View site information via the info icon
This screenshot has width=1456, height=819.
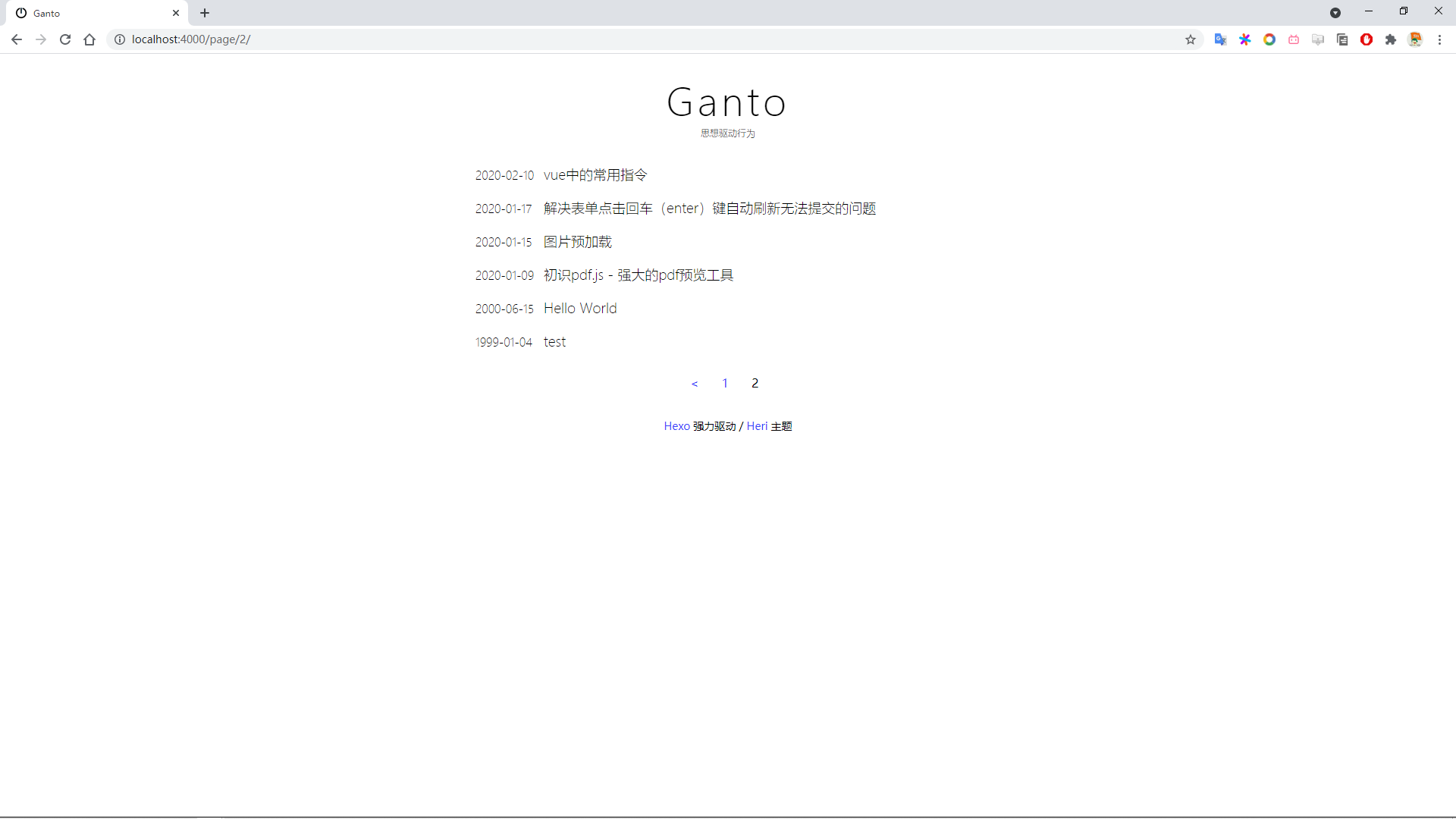(120, 39)
